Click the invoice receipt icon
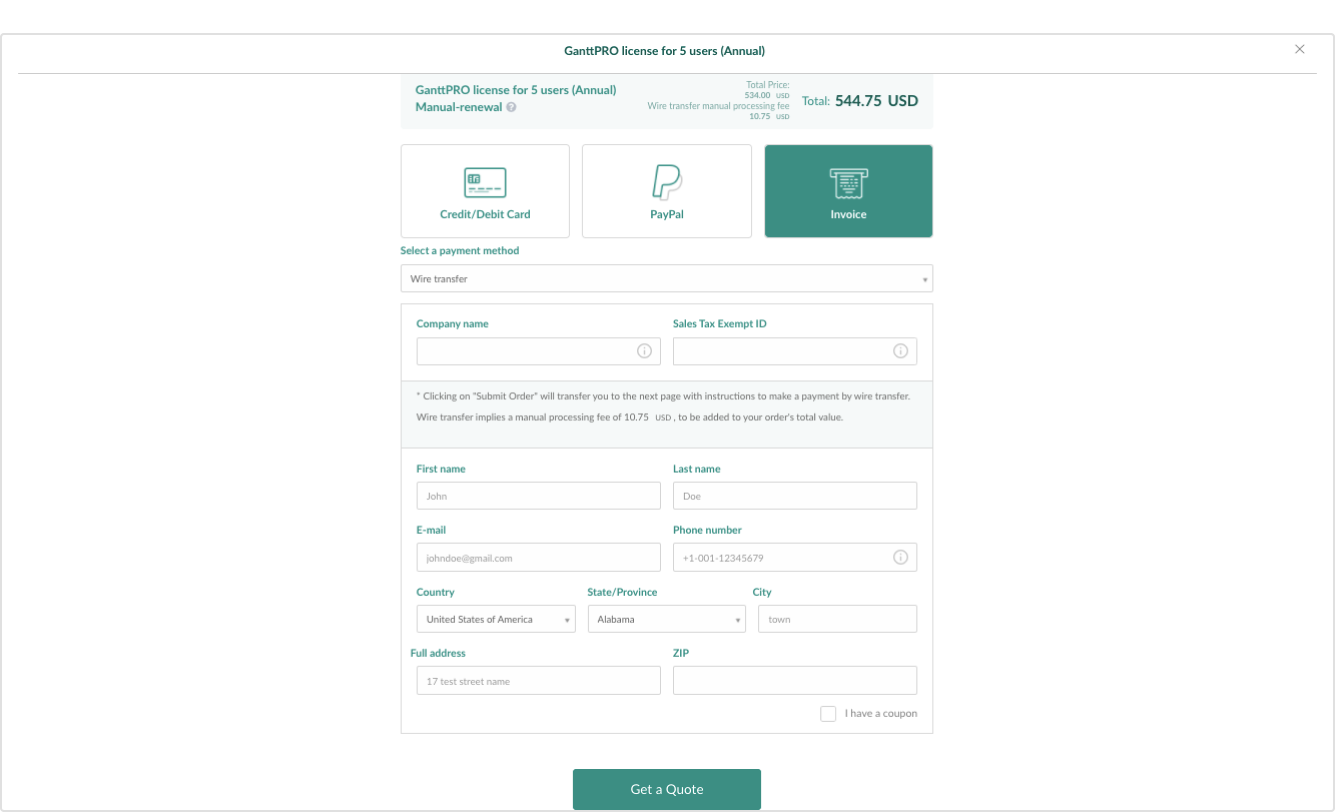This screenshot has width=1335, height=812. click(x=848, y=183)
